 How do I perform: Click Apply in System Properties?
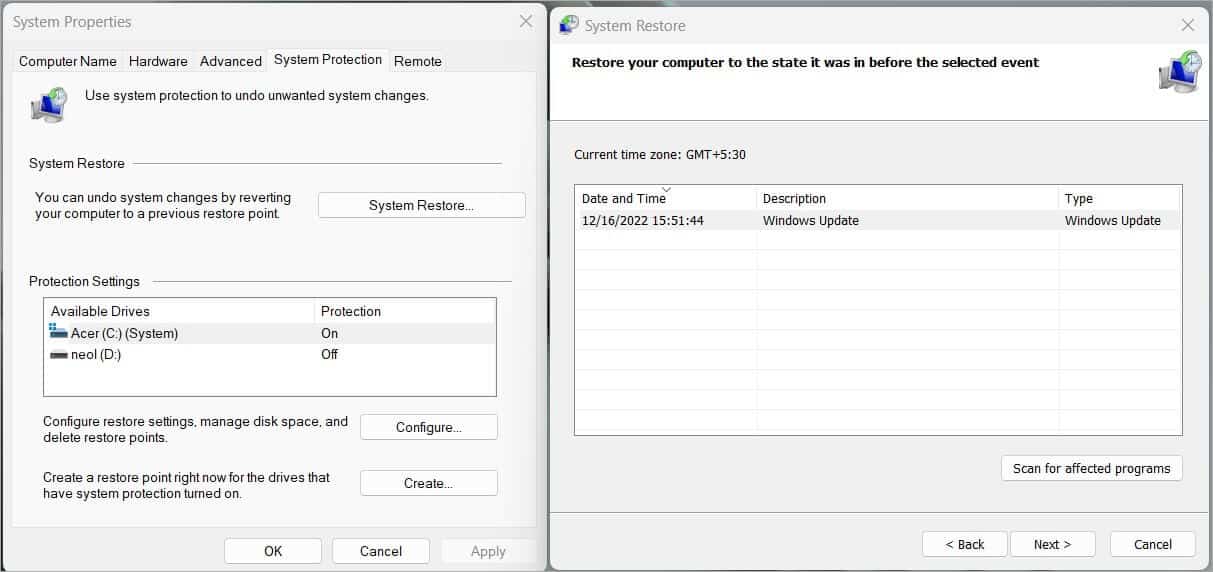[x=488, y=551]
